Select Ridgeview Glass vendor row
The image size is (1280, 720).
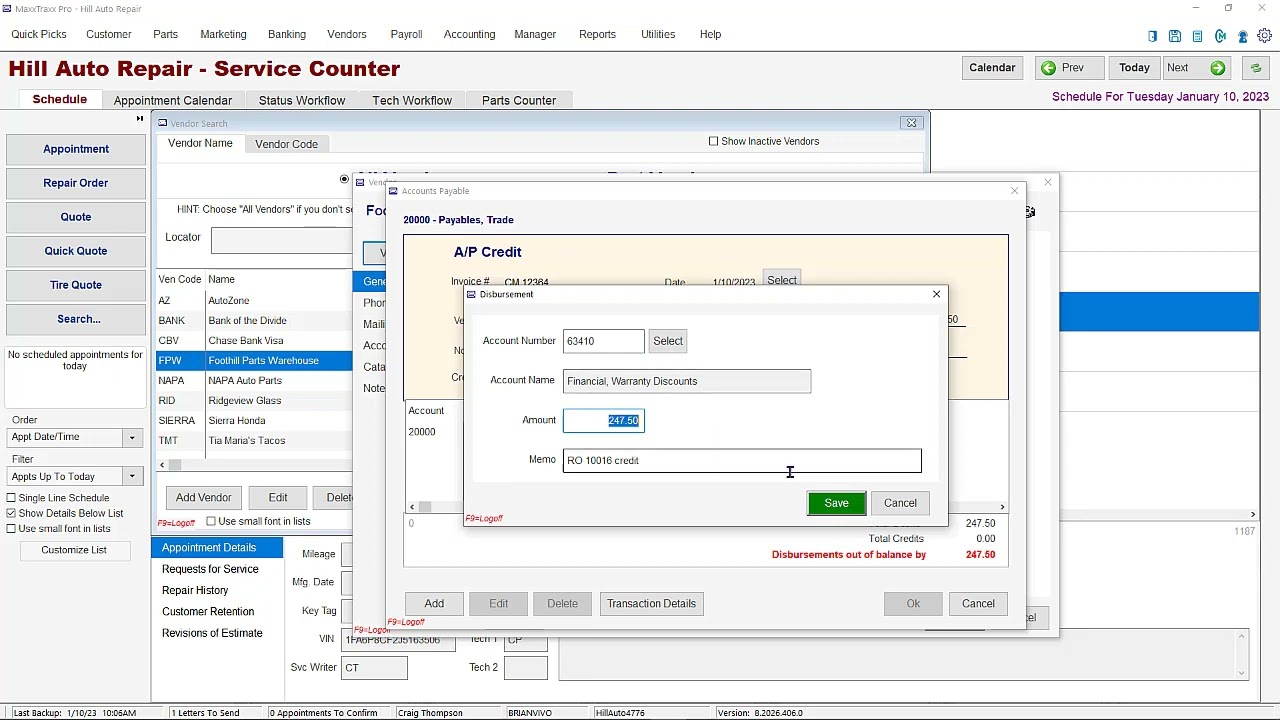tap(255, 401)
